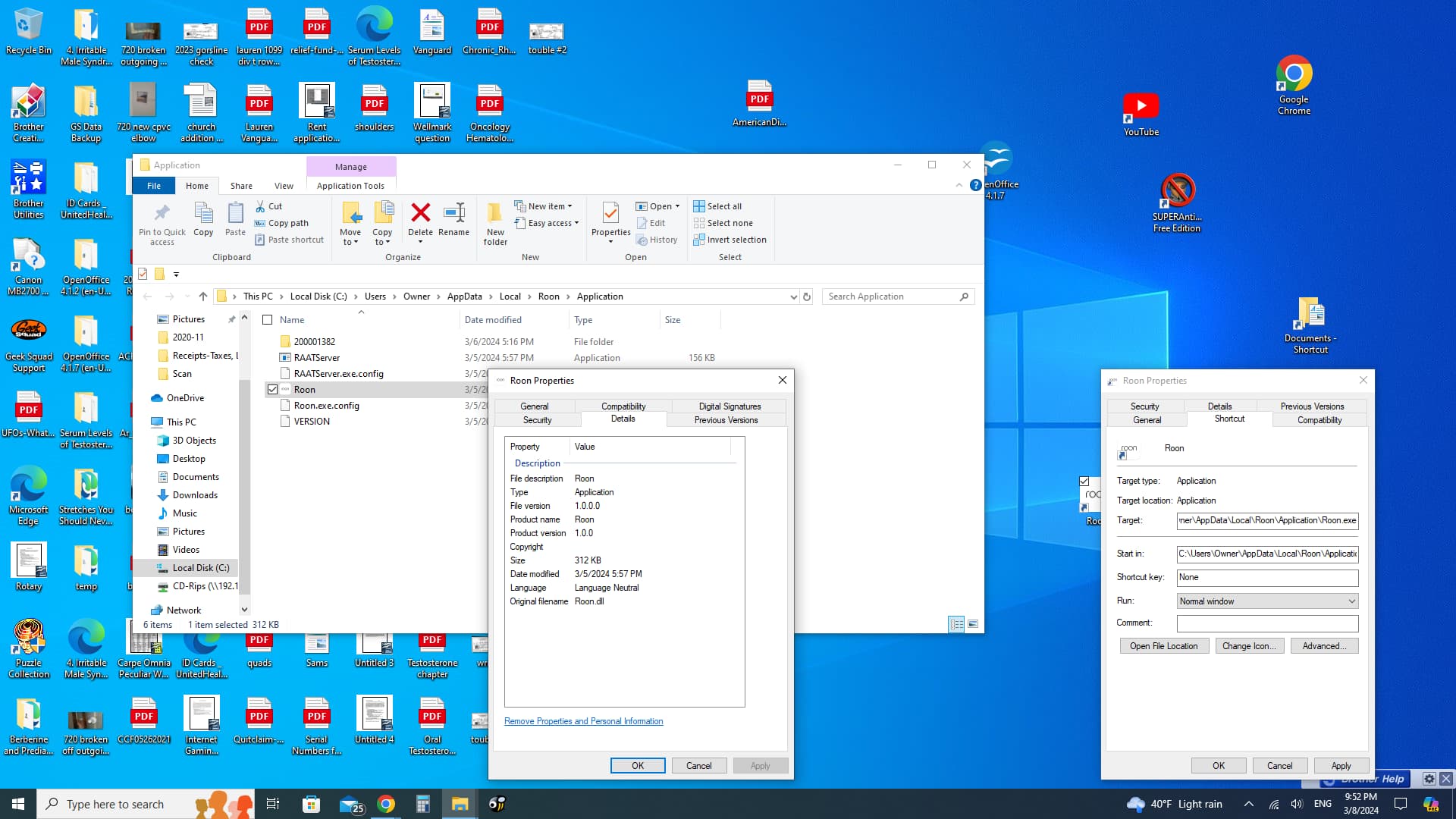This screenshot has height=819, width=1456.
Task: Select the SUPERAntiSpyware desktop icon
Action: (1177, 202)
